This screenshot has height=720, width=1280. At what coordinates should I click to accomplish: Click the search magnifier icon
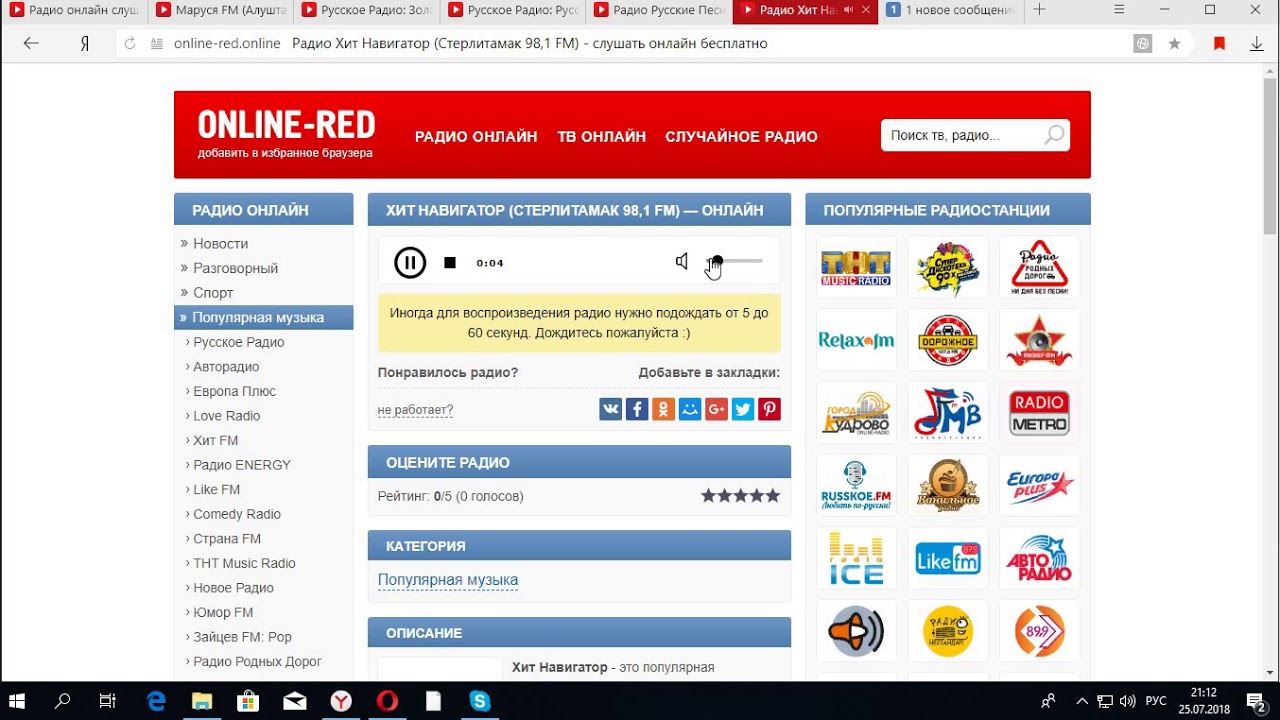coord(1054,135)
